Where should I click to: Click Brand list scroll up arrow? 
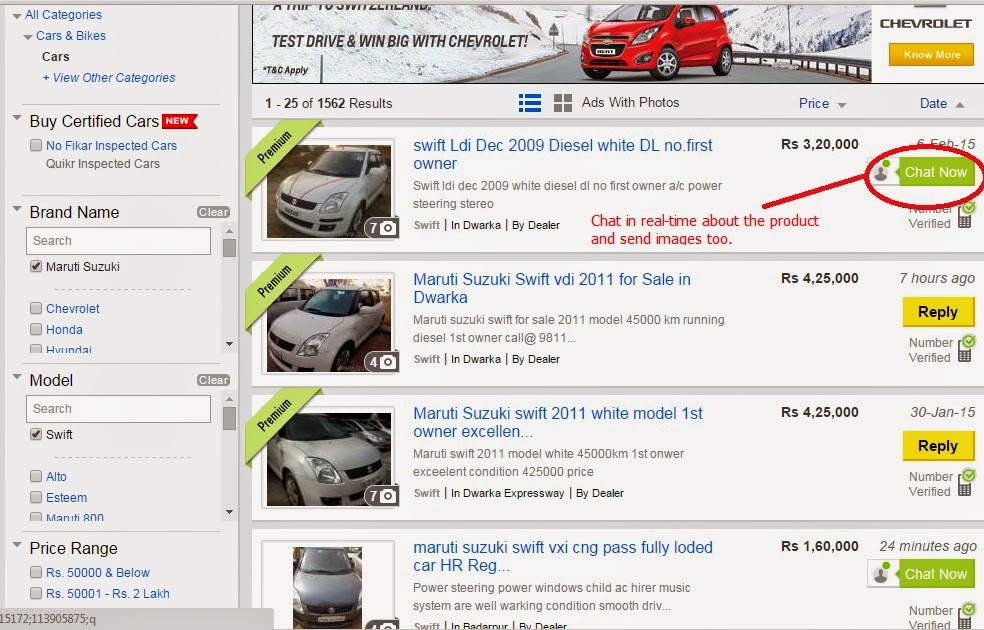click(229, 232)
